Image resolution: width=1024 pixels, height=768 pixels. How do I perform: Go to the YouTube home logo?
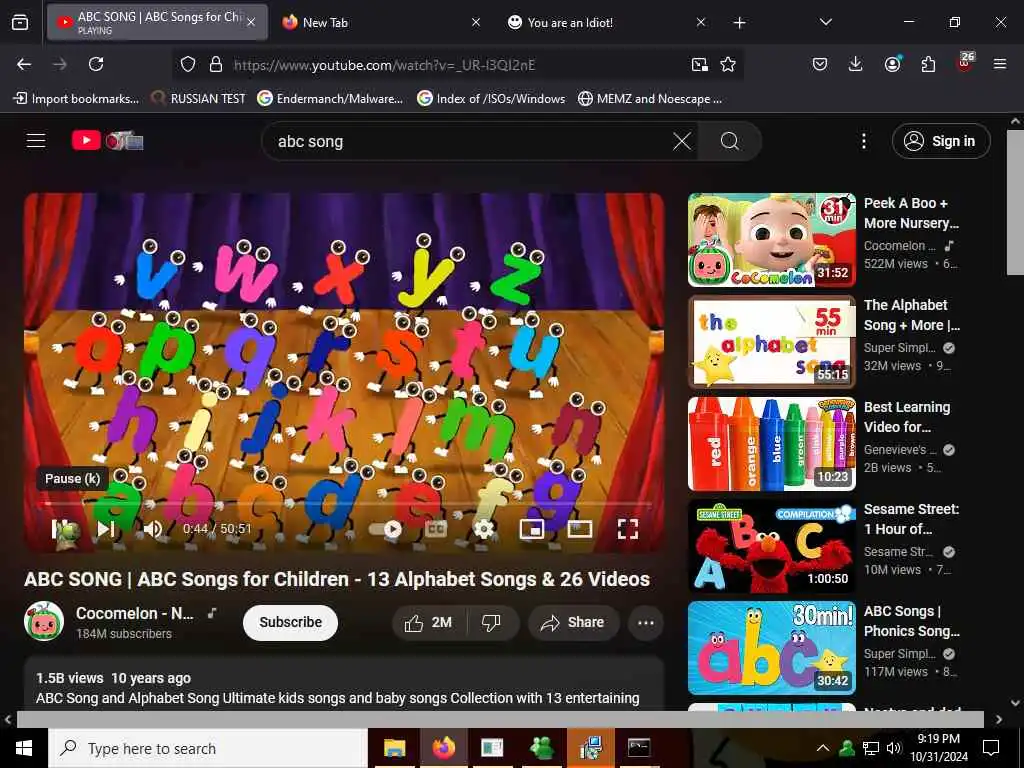point(108,140)
